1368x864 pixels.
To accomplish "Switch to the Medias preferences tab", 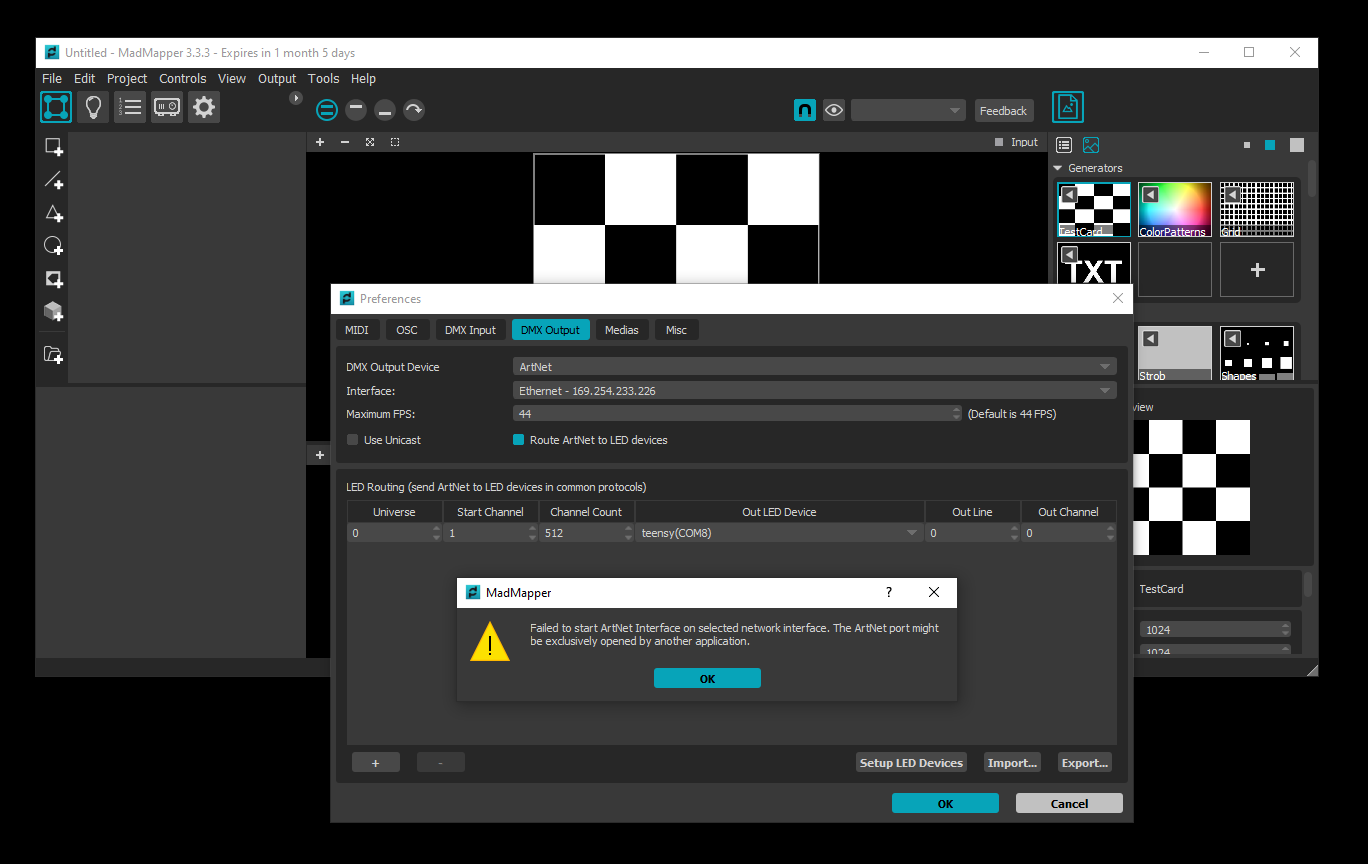I will pyautogui.click(x=622, y=330).
